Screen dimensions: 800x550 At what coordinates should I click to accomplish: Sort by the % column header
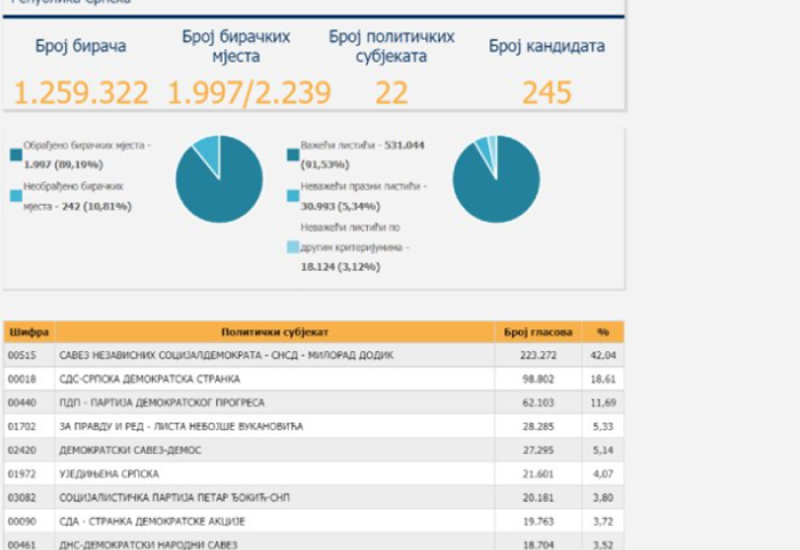(603, 332)
